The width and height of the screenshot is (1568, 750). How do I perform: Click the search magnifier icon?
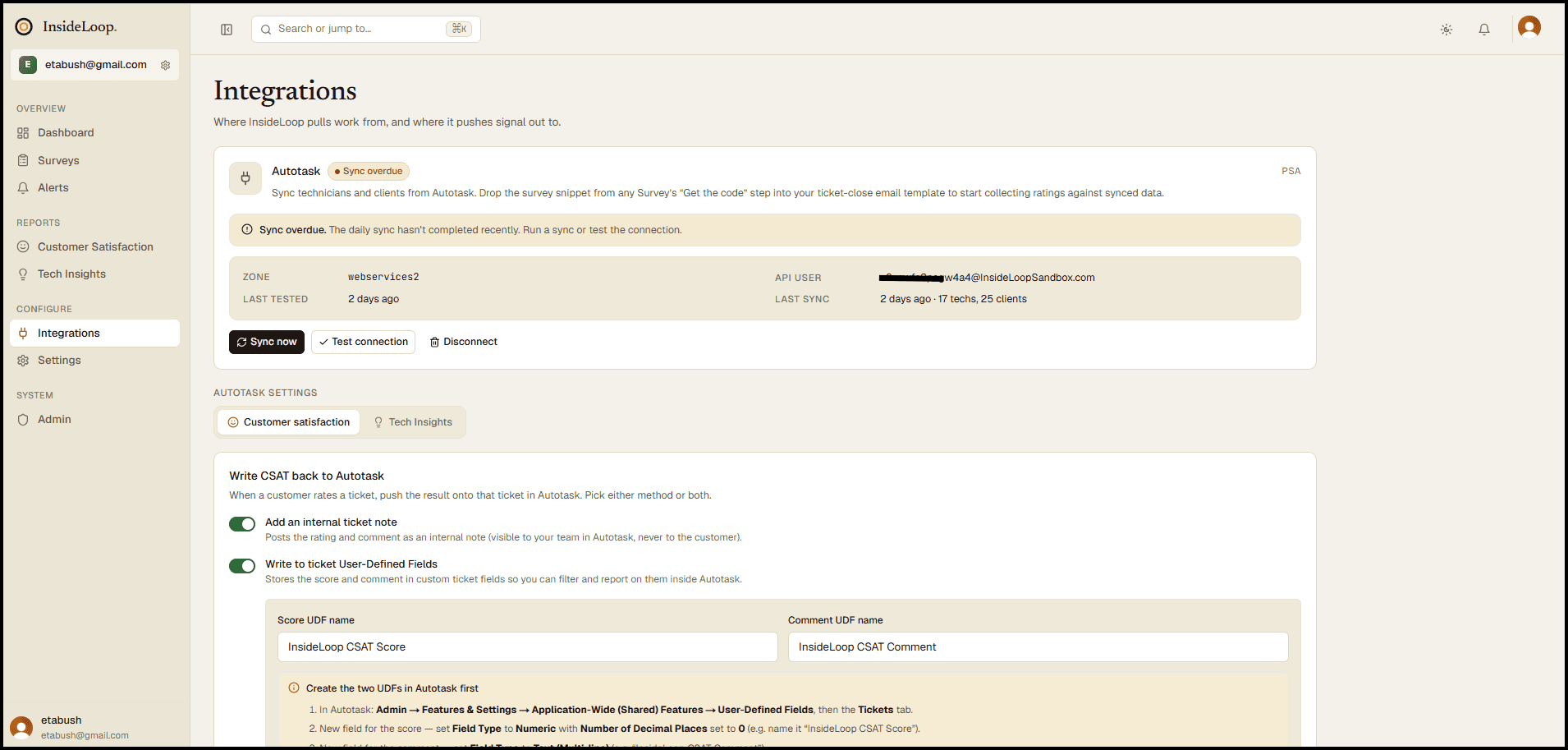pos(266,30)
